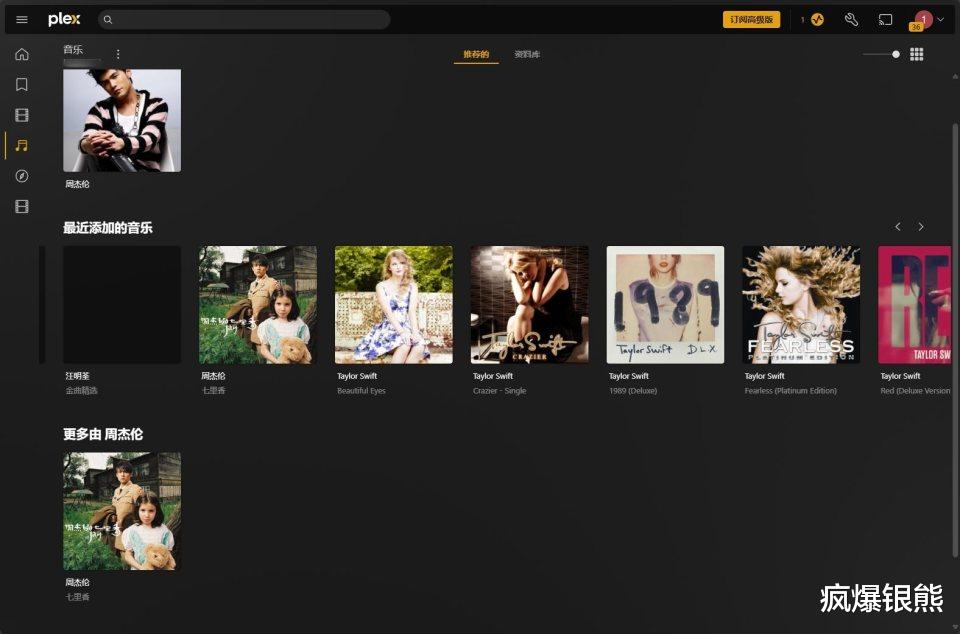Click the grid view layout icon
The height and width of the screenshot is (634, 960).
point(917,54)
